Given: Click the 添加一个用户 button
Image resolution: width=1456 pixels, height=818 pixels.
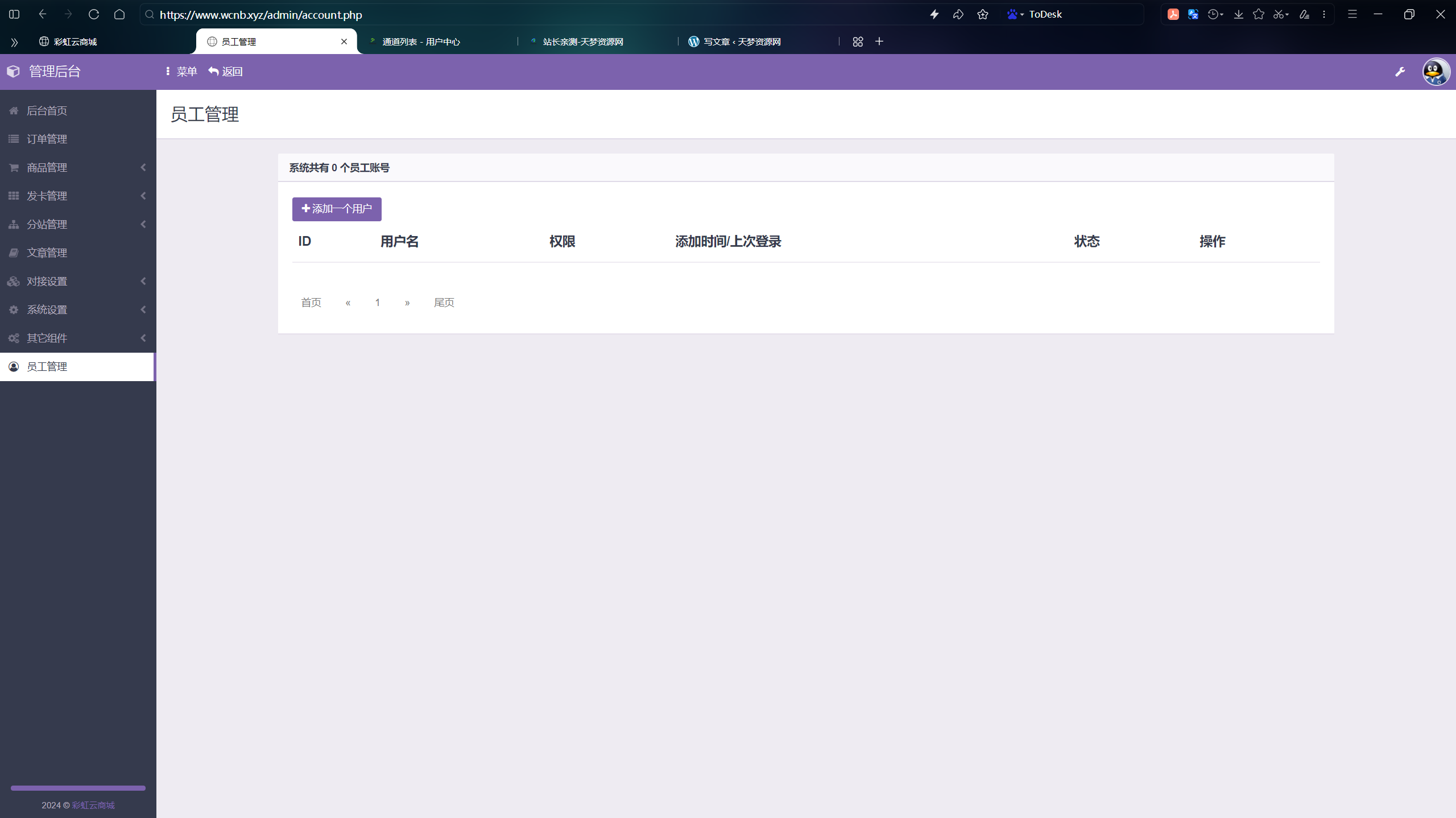Looking at the screenshot, I should click(x=337, y=209).
